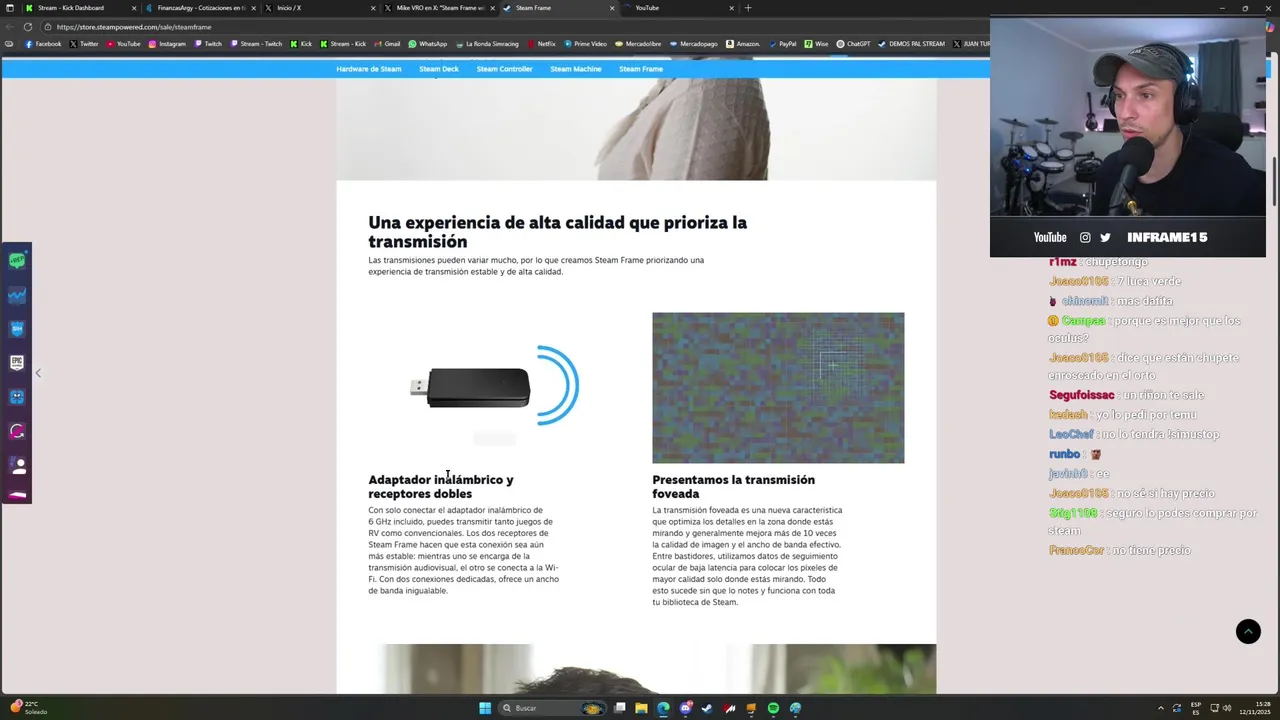This screenshot has height=720, width=1280.
Task: Open Discord from the taskbar
Action: [685, 708]
